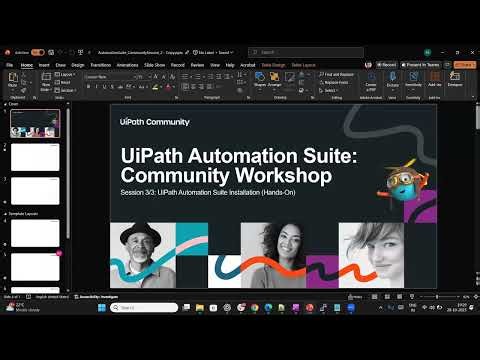Toggle Align Right paragraph
480x360 pixels.
pyautogui.click(x=202, y=87)
